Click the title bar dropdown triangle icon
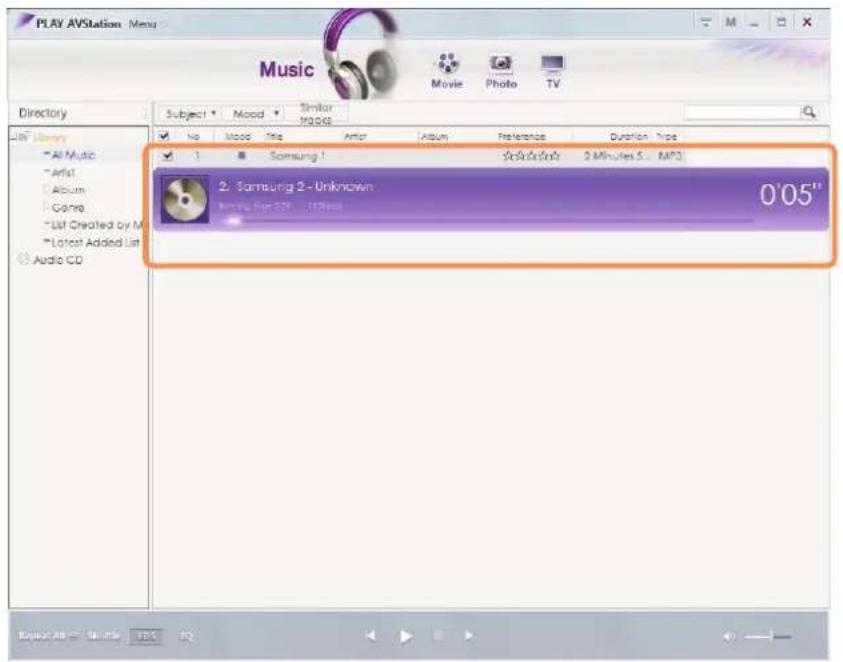Viewport: 843px width, 662px height. point(705,22)
